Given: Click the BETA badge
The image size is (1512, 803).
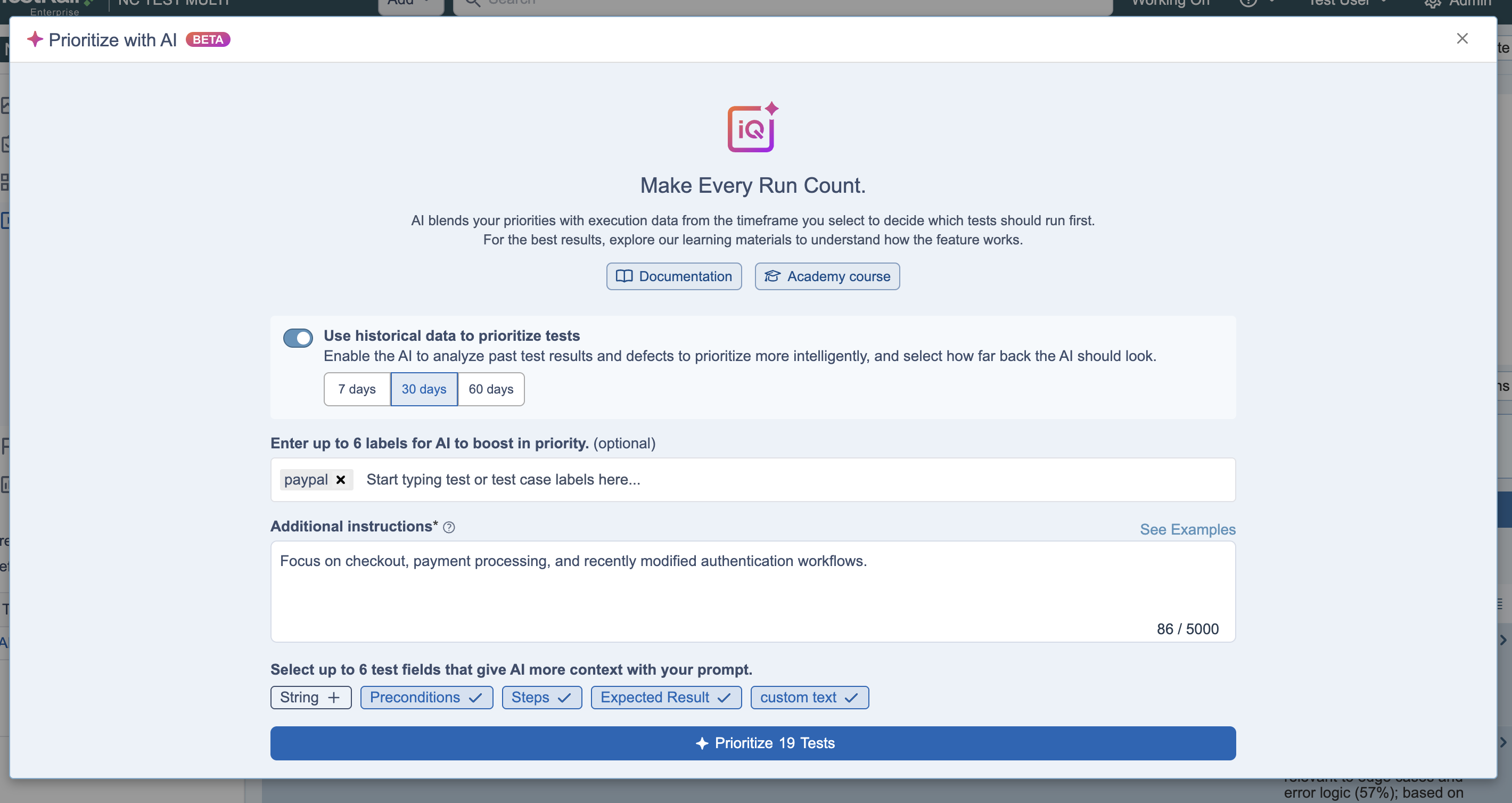Looking at the screenshot, I should tap(208, 39).
